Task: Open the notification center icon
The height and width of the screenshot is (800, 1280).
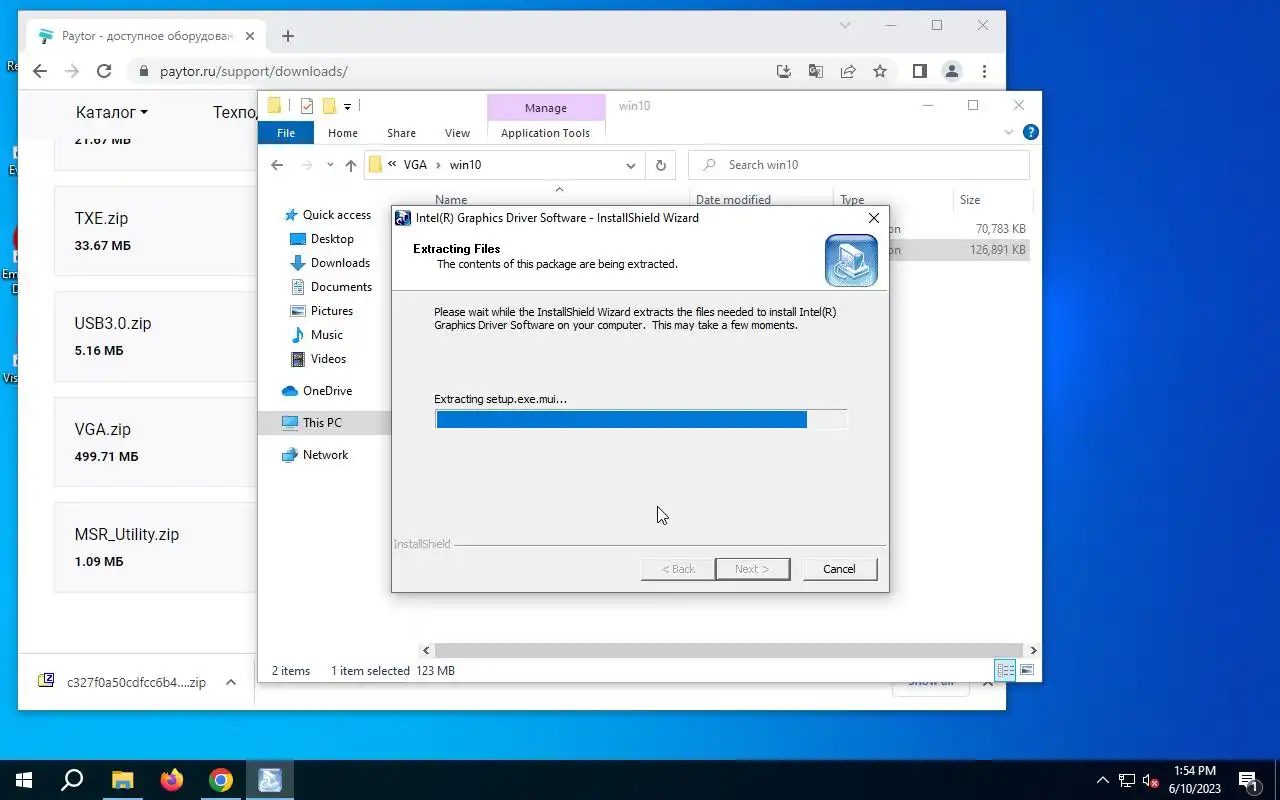Action: point(1248,780)
